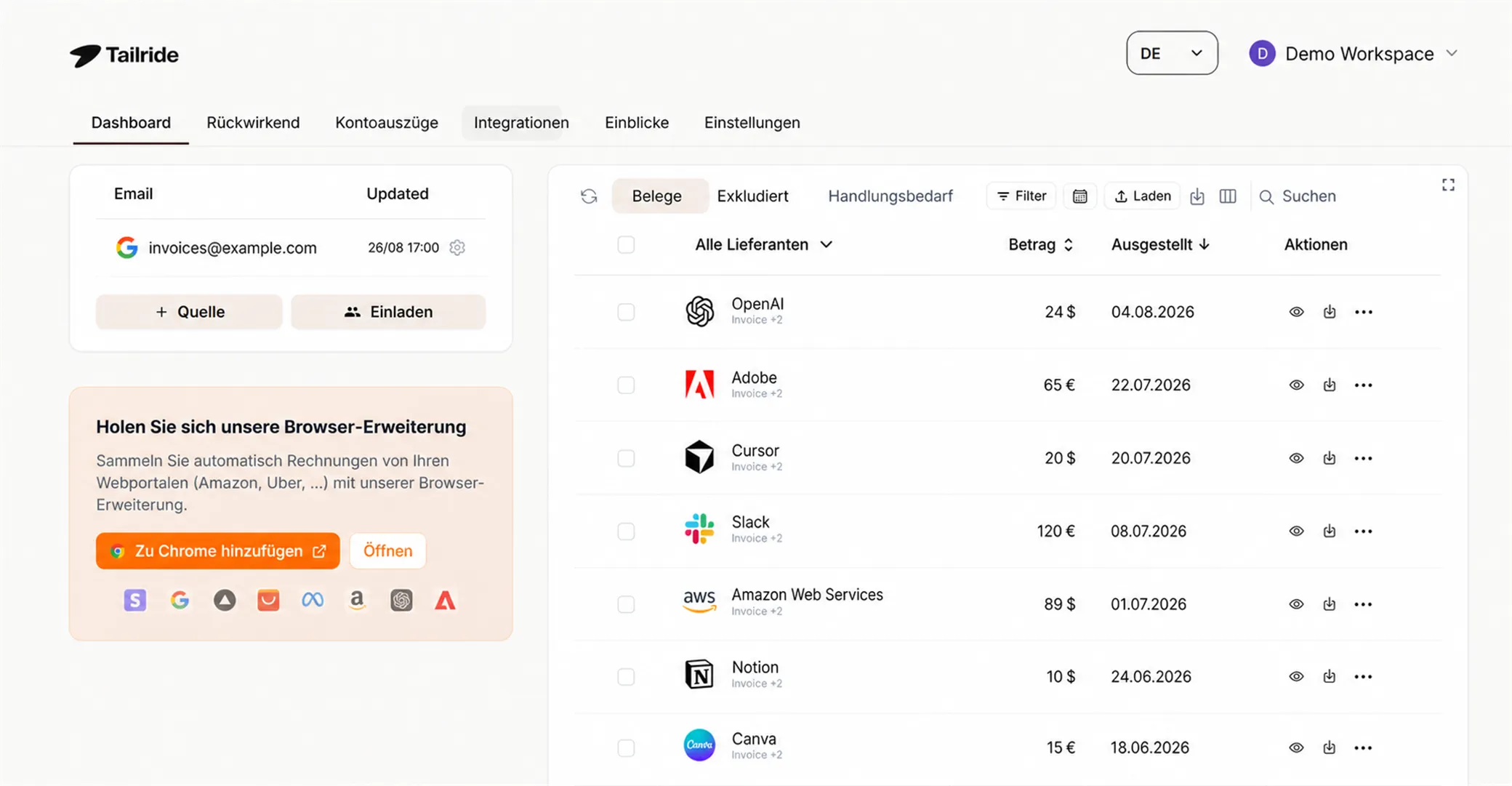Screen dimensions: 1512x786
Task: Download the Cursor invoice
Action: (1329, 458)
